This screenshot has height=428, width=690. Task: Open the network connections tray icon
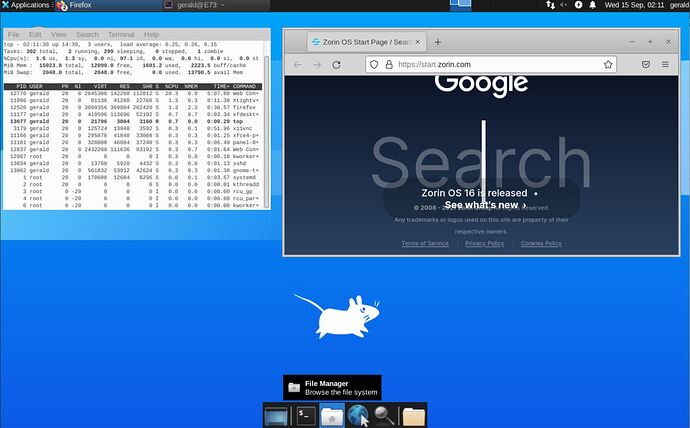coord(550,5)
